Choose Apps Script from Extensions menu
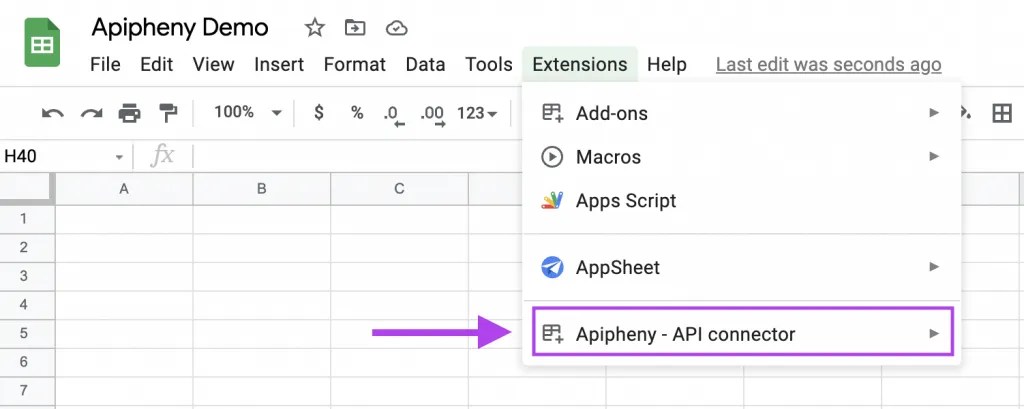1024x409 pixels. [x=742, y=201]
